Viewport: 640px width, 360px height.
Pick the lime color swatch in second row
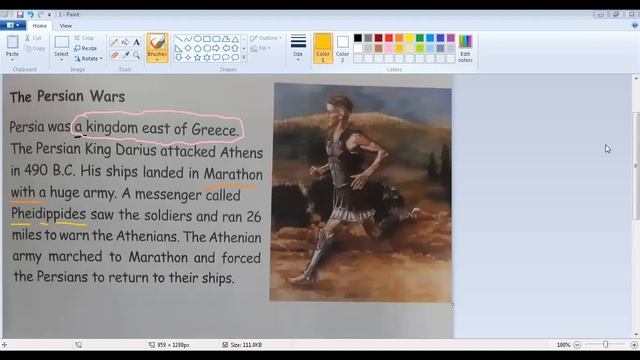(420, 48)
